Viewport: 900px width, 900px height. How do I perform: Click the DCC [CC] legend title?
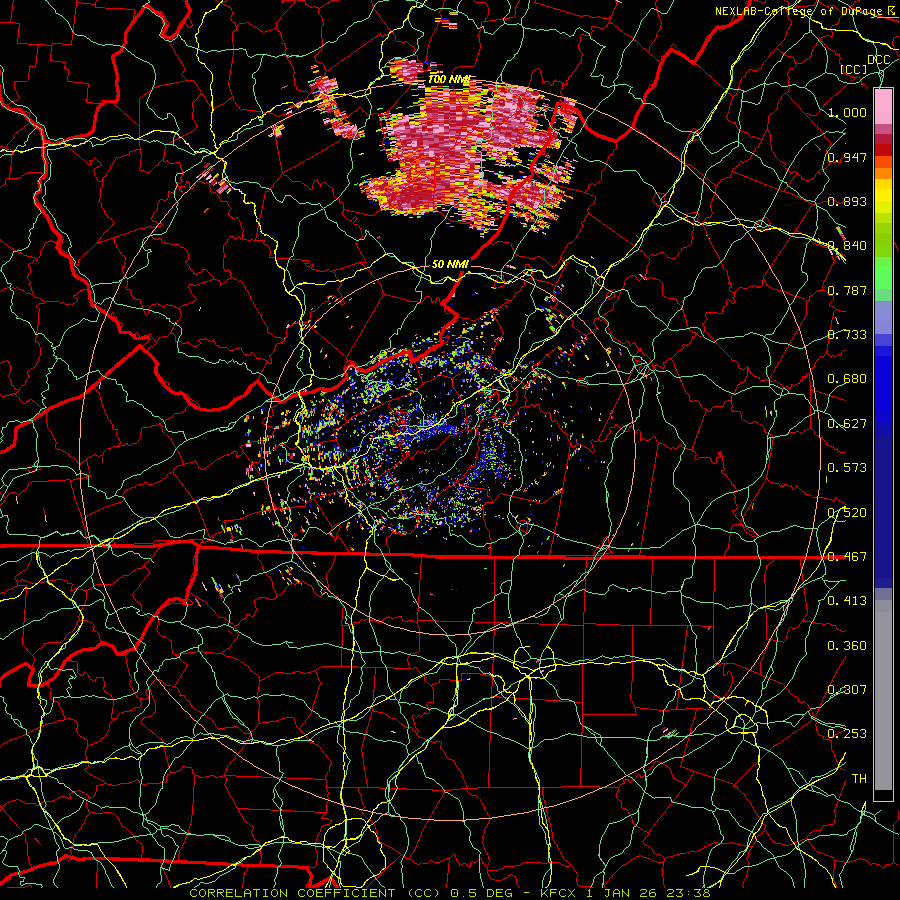click(866, 64)
